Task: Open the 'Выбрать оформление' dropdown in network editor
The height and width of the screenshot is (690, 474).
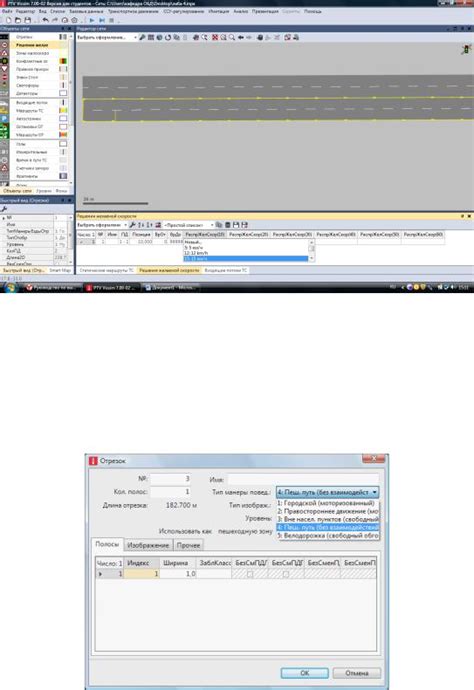Action: (107, 38)
